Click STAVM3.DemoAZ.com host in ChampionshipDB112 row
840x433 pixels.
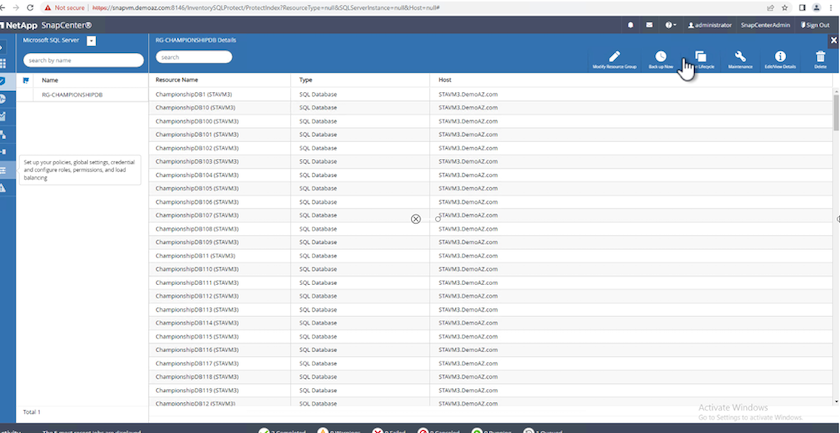pyautogui.click(x=468, y=296)
